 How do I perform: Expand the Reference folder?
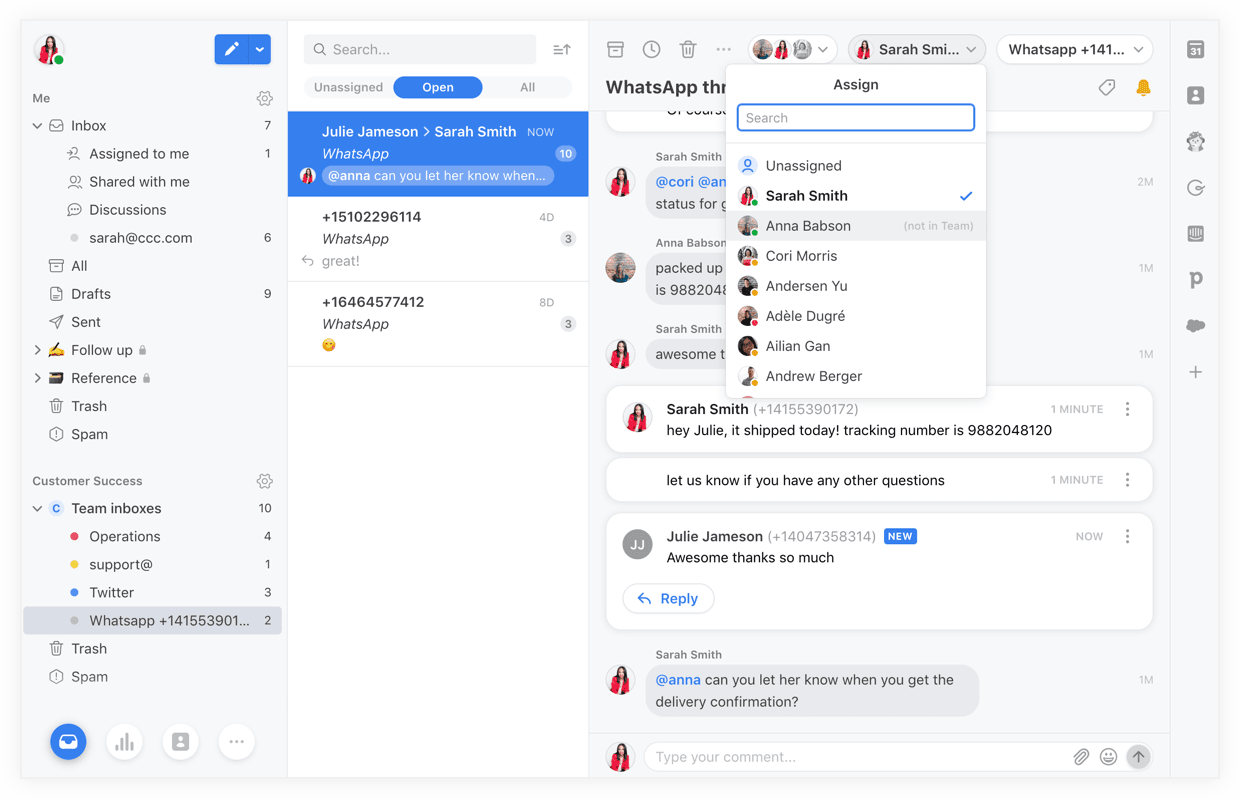37,378
